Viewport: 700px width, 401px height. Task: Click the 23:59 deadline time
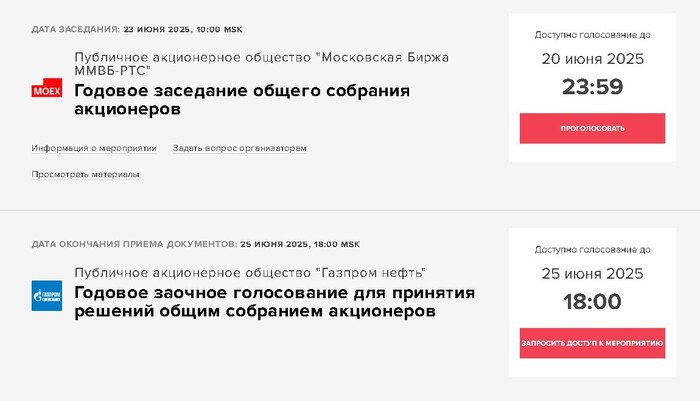tap(592, 87)
